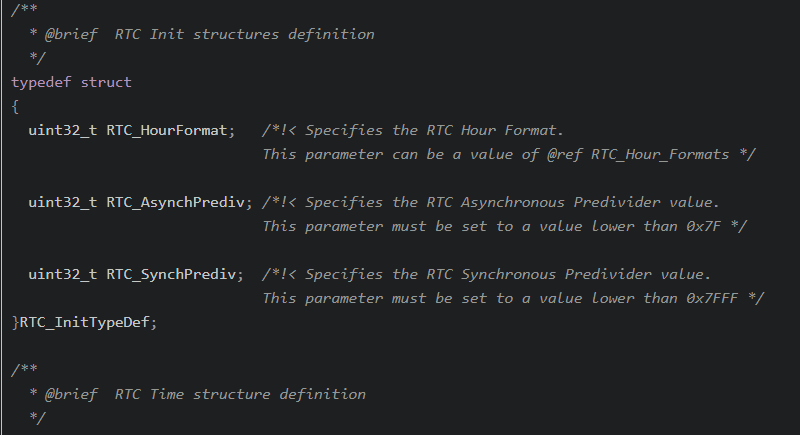Click the struct keyword
800x435 pixels.
coord(106,83)
